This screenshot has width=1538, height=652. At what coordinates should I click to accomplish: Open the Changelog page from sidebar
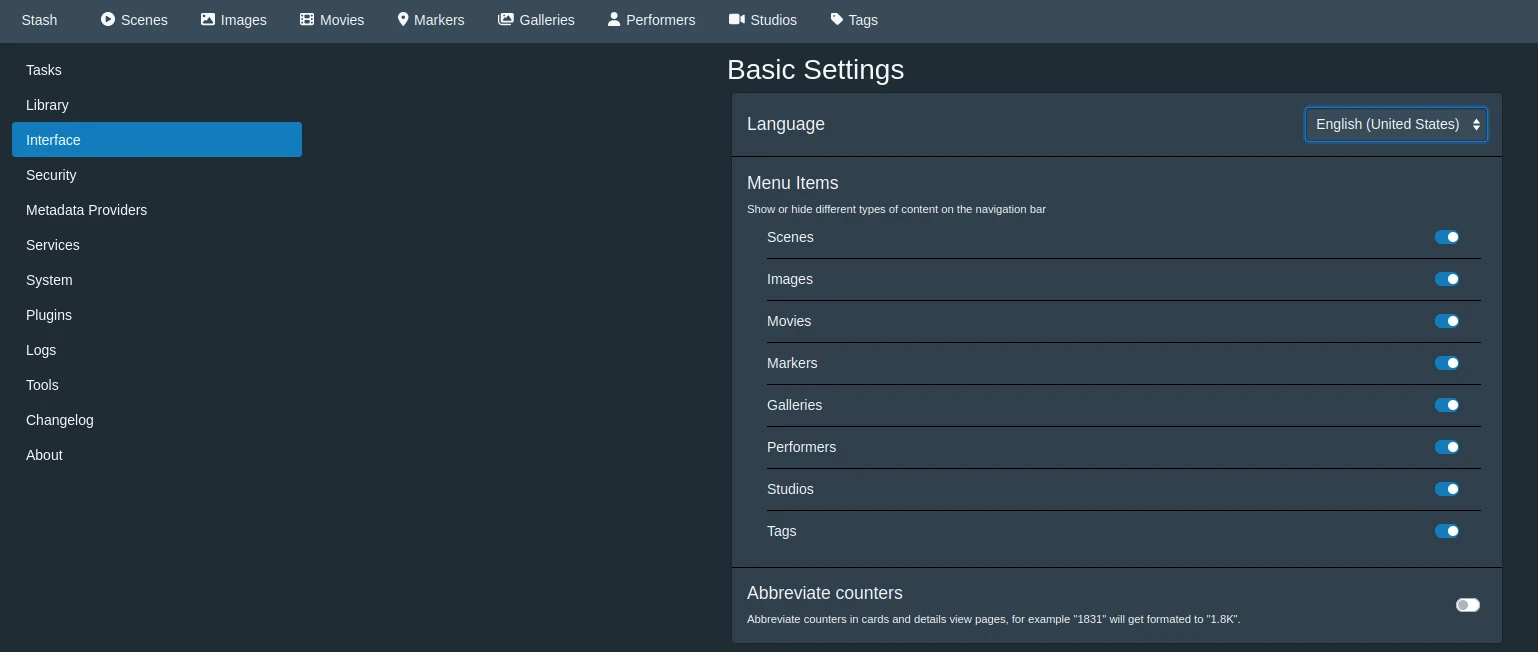[60, 420]
